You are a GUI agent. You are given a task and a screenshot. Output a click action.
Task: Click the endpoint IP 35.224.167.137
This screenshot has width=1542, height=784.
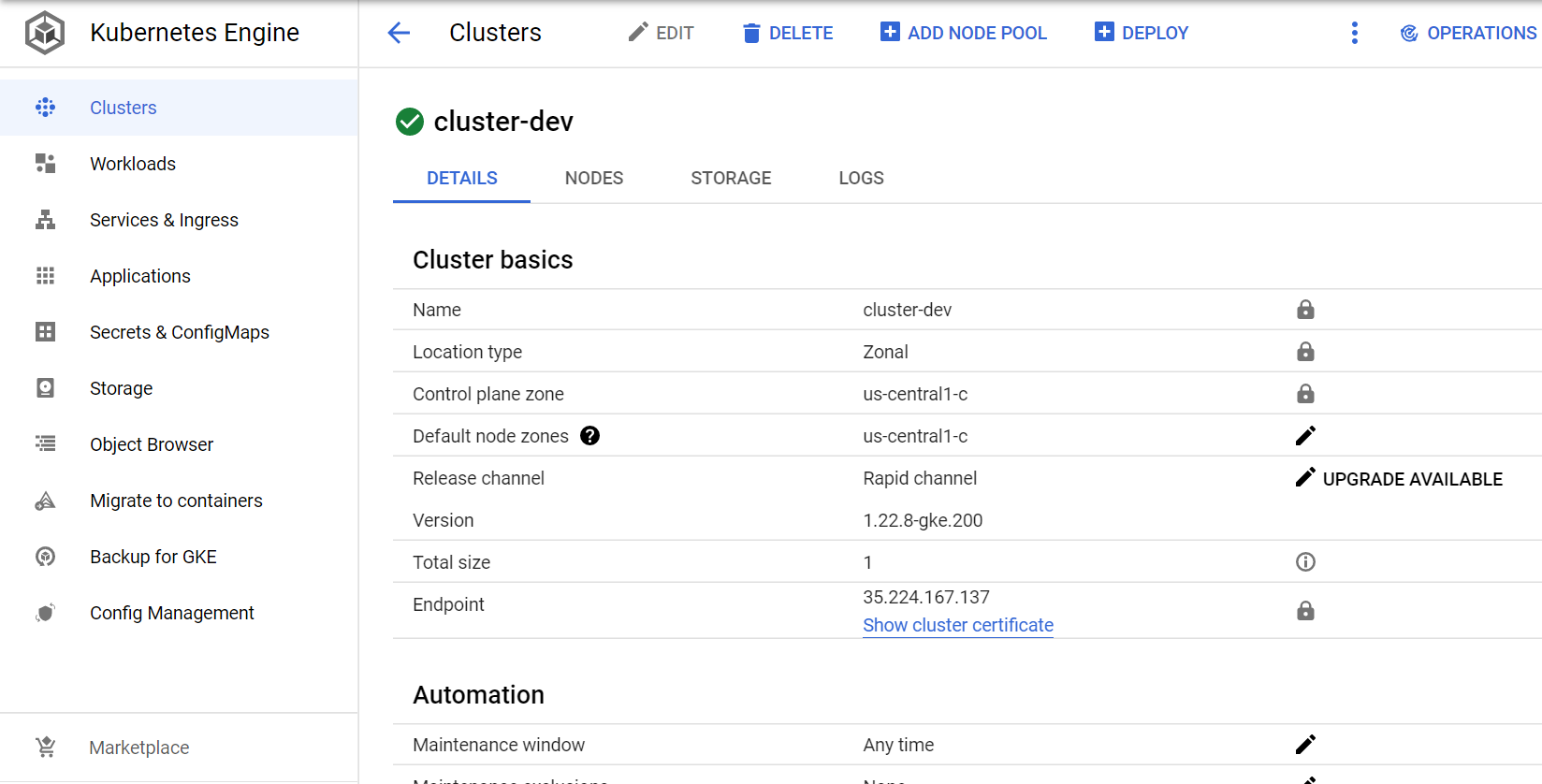pyautogui.click(x=926, y=597)
